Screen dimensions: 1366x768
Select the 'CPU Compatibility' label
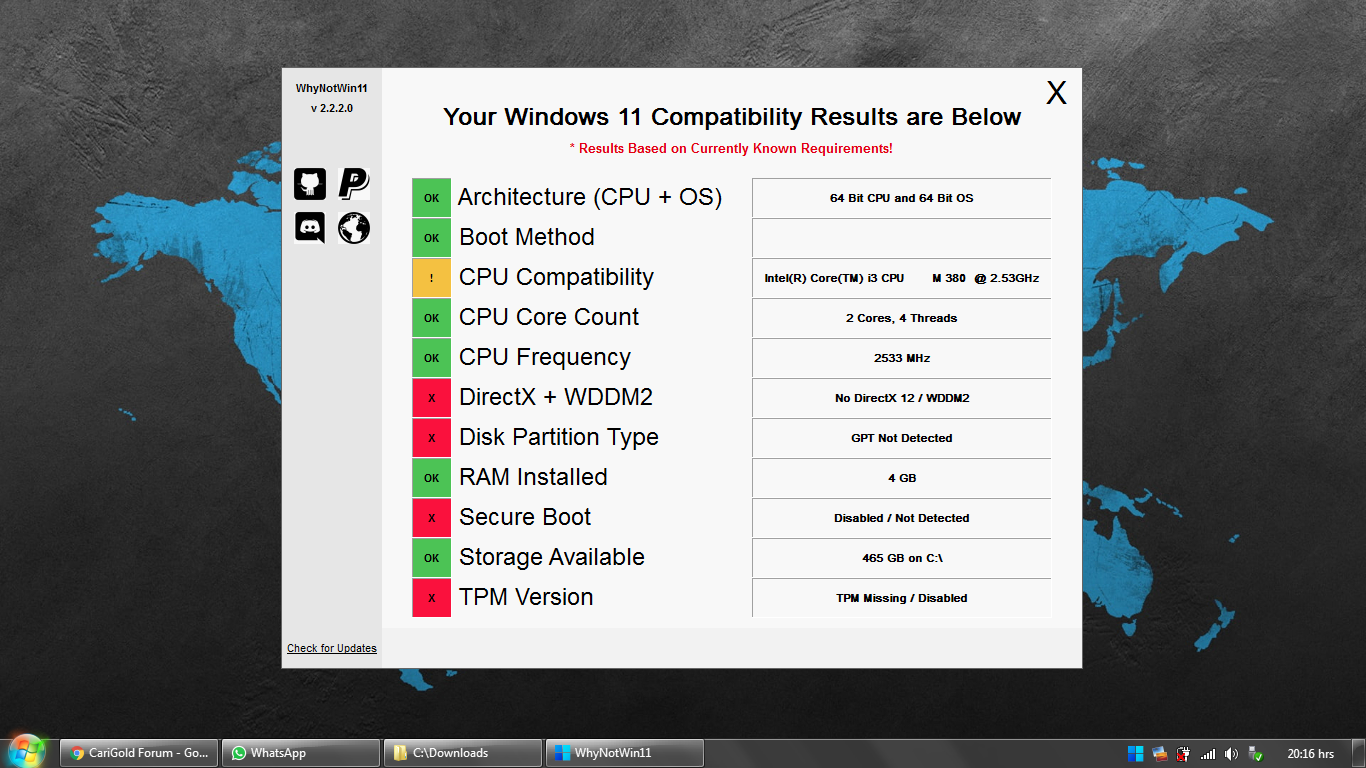[x=556, y=278]
